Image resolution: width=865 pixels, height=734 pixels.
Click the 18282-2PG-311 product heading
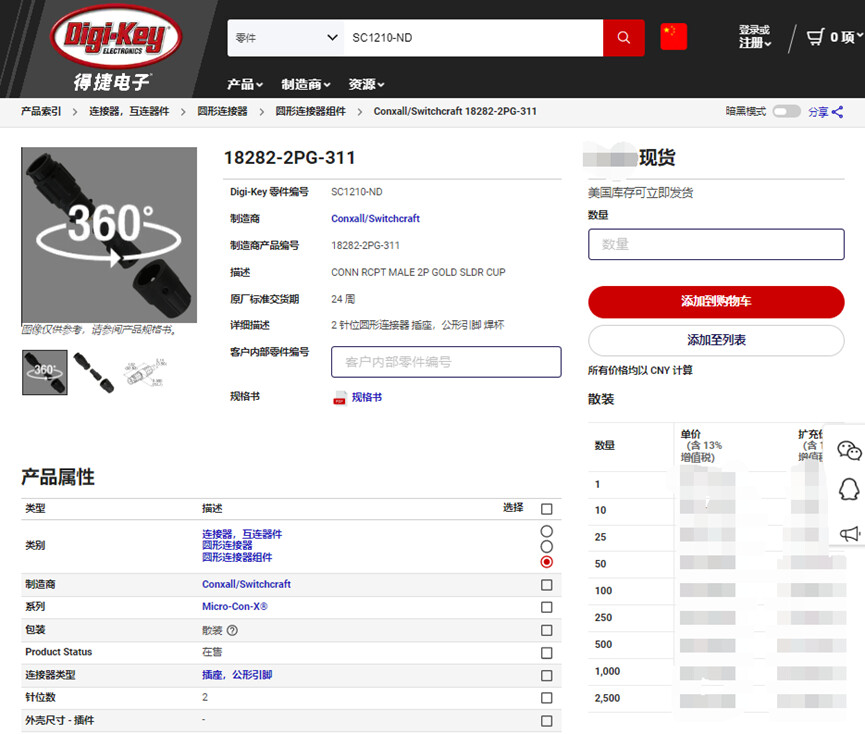tap(290, 158)
